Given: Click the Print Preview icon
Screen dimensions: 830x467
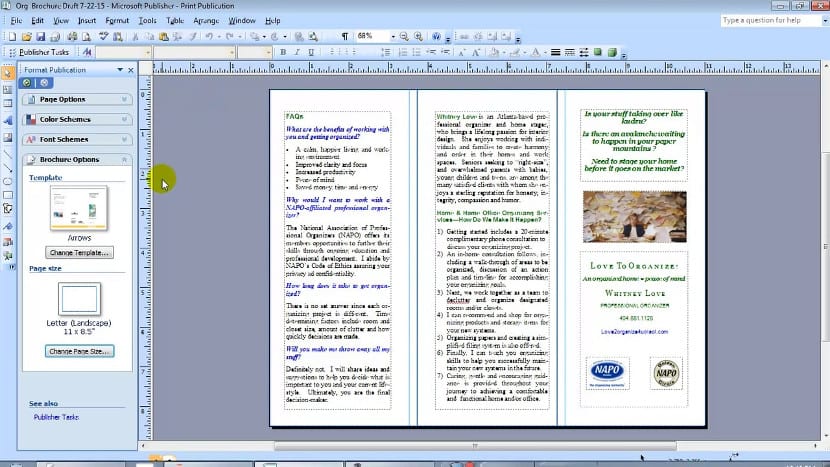Looking at the screenshot, I should tap(86, 37).
